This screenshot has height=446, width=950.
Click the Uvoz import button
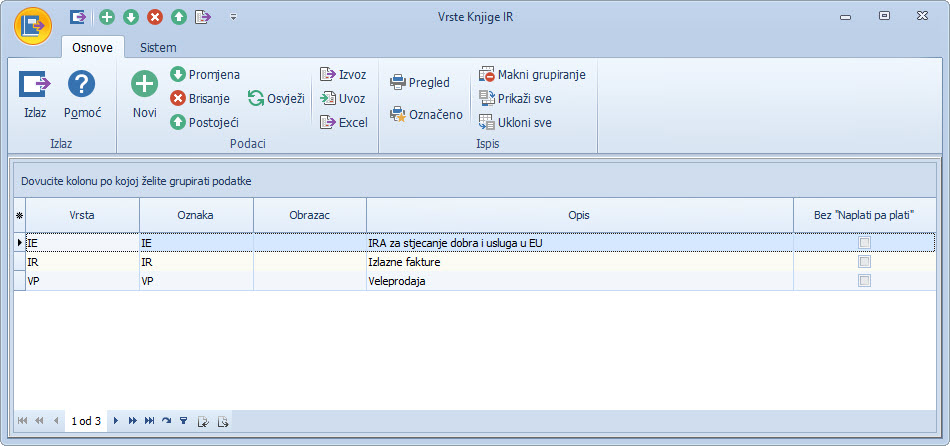click(x=344, y=98)
